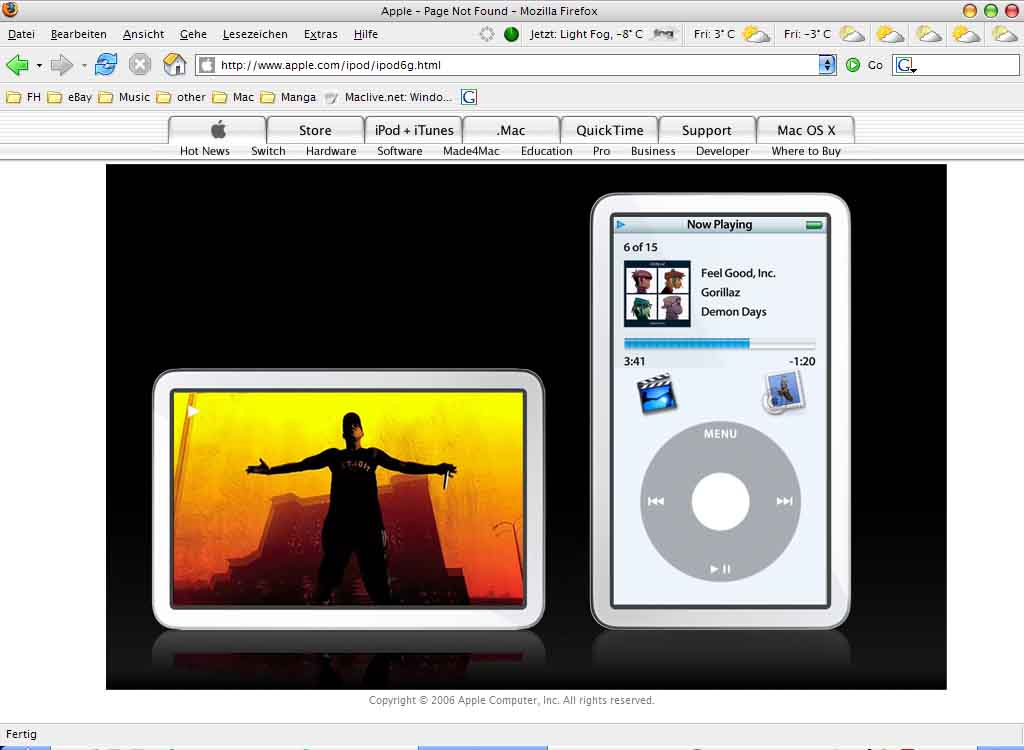Click the gray throbber gear icon
The image size is (1024, 750).
487,34
